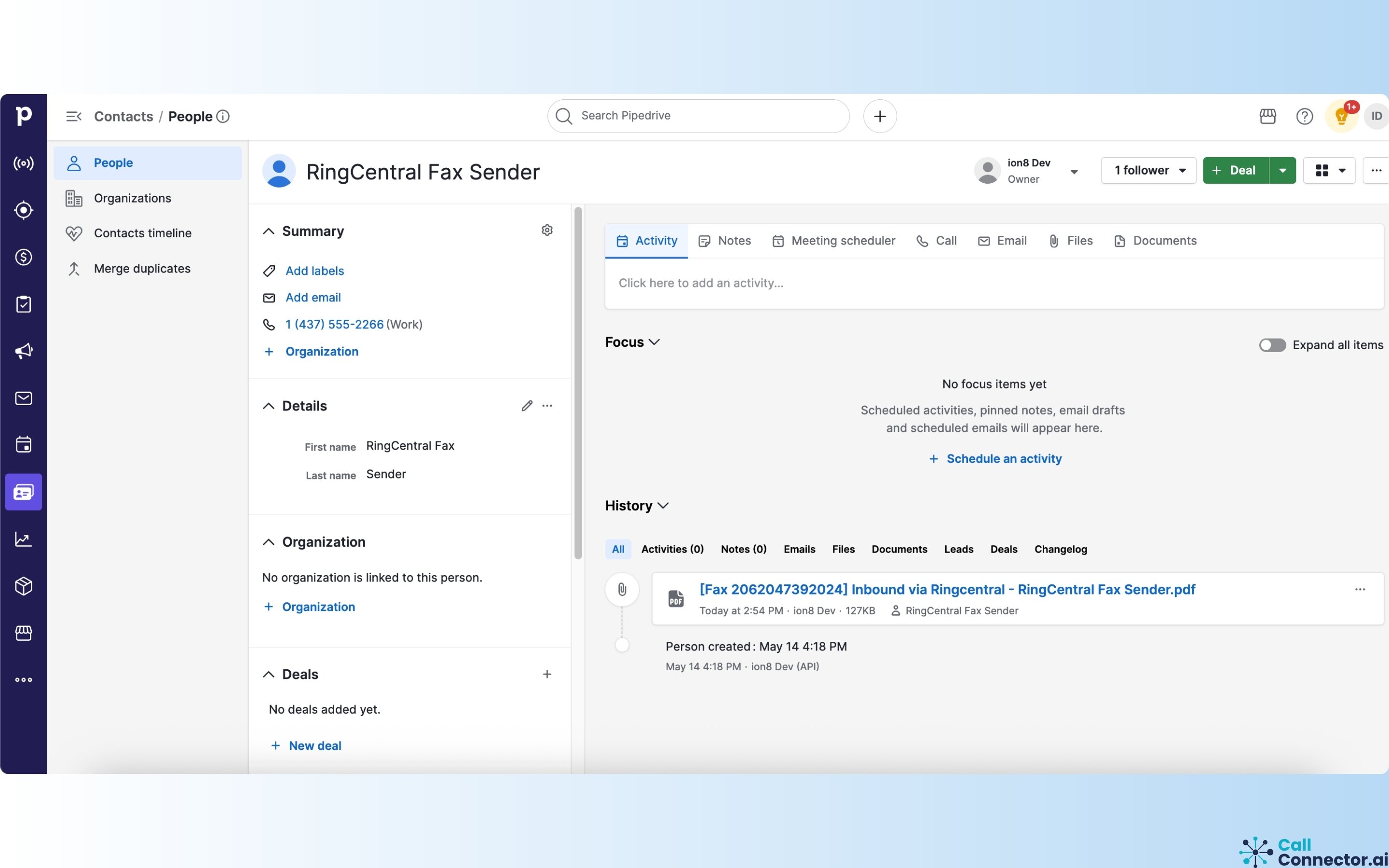
Task: Open the Deal button dropdown arrow
Action: pos(1282,171)
